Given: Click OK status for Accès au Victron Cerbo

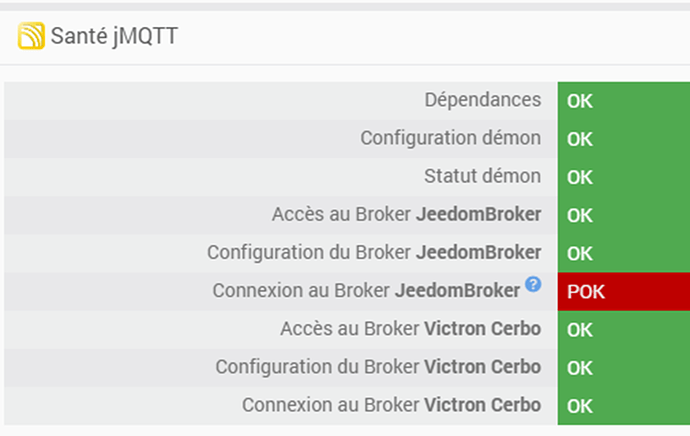Looking at the screenshot, I should point(580,330).
